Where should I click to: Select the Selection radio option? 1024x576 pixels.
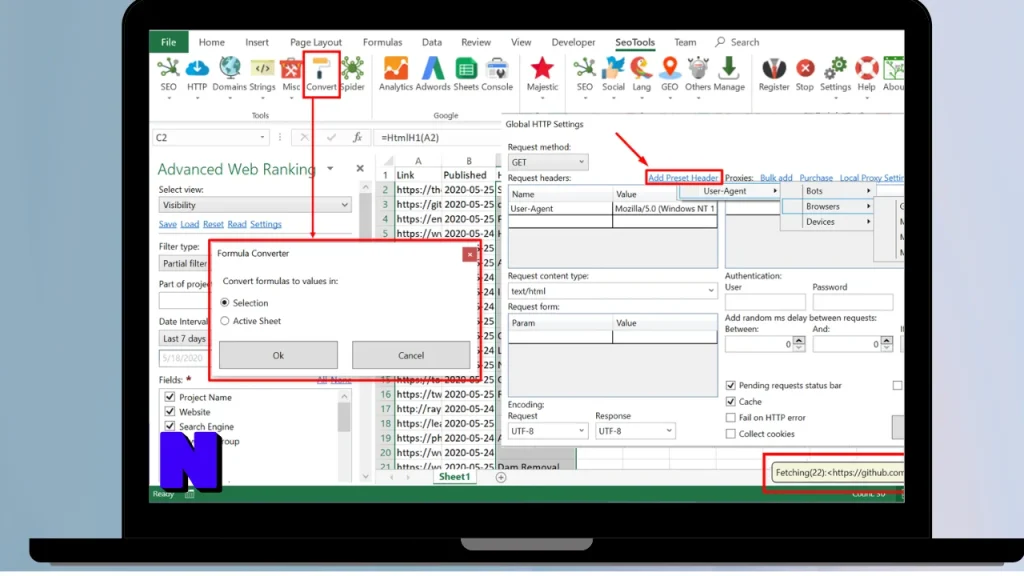(x=225, y=303)
